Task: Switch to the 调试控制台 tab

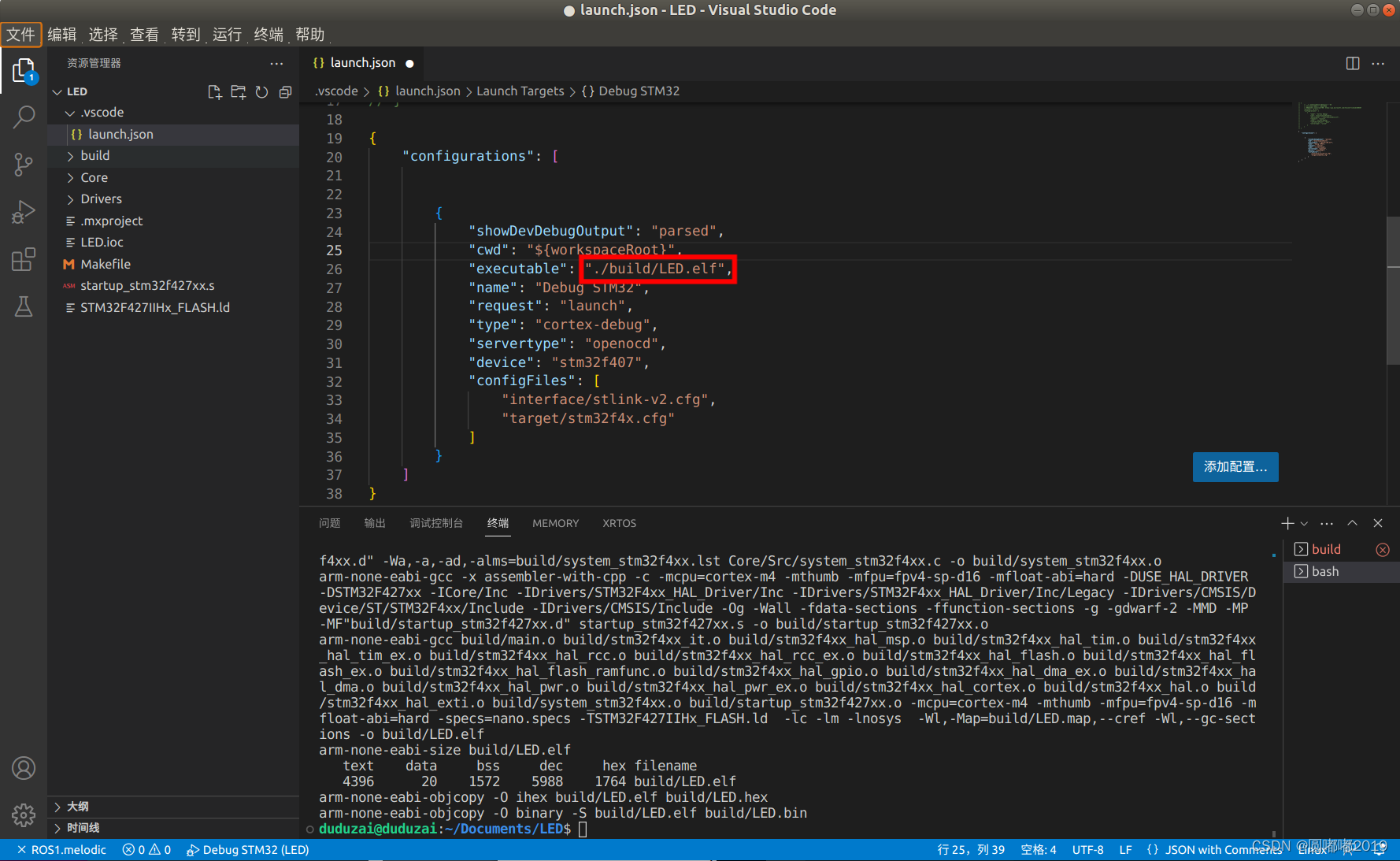Action: pyautogui.click(x=436, y=523)
